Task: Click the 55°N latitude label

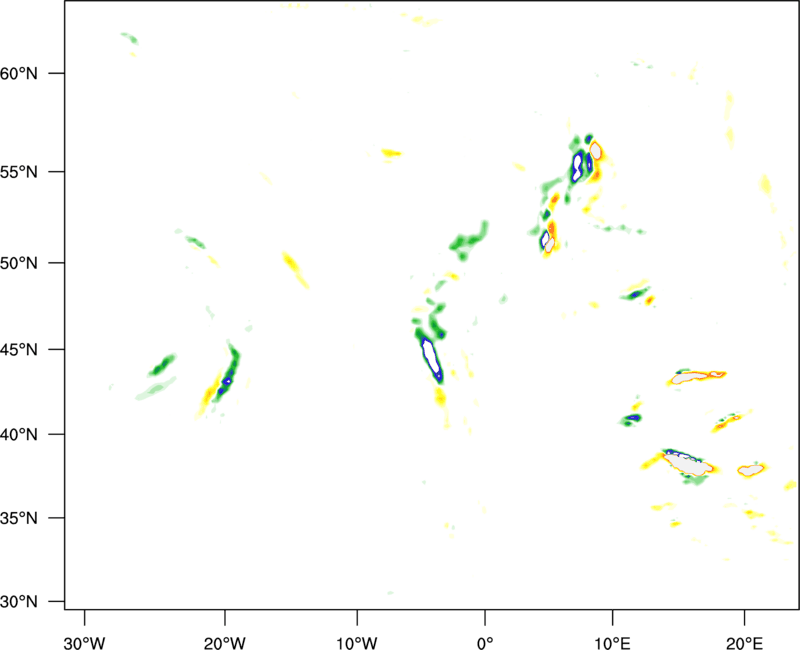Action: (19, 172)
